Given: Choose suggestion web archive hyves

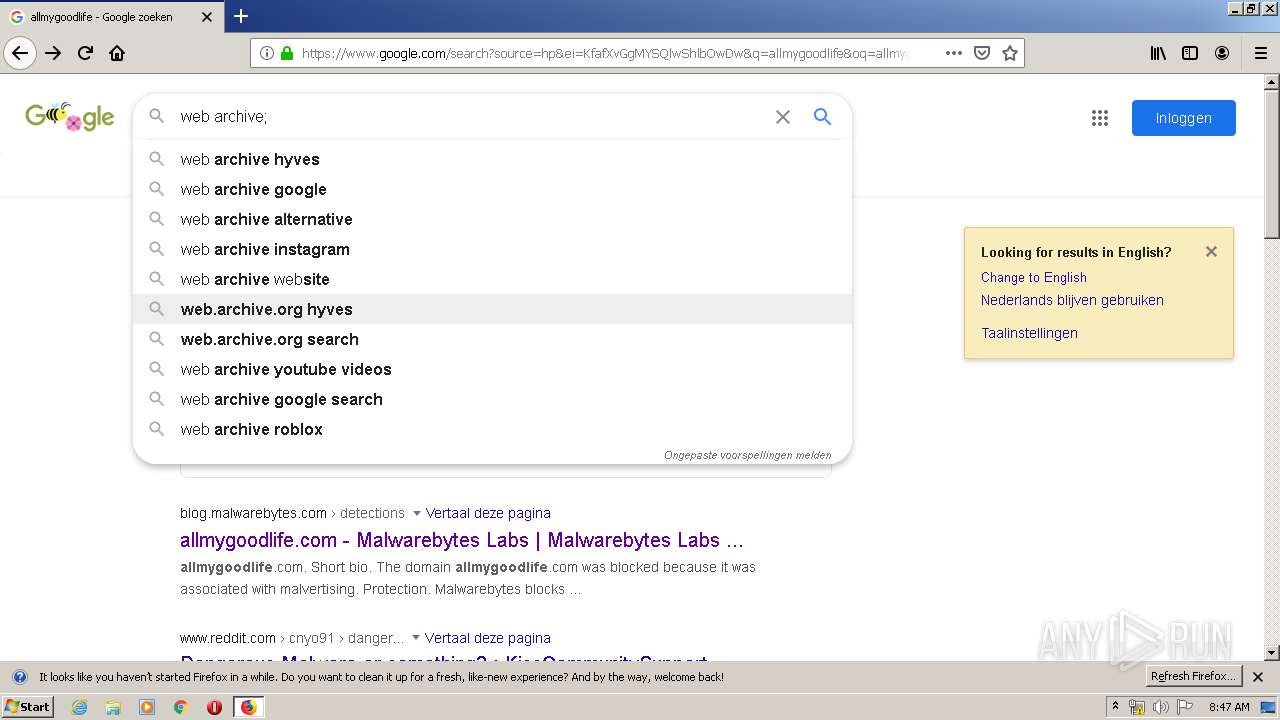Looking at the screenshot, I should tap(492, 159).
